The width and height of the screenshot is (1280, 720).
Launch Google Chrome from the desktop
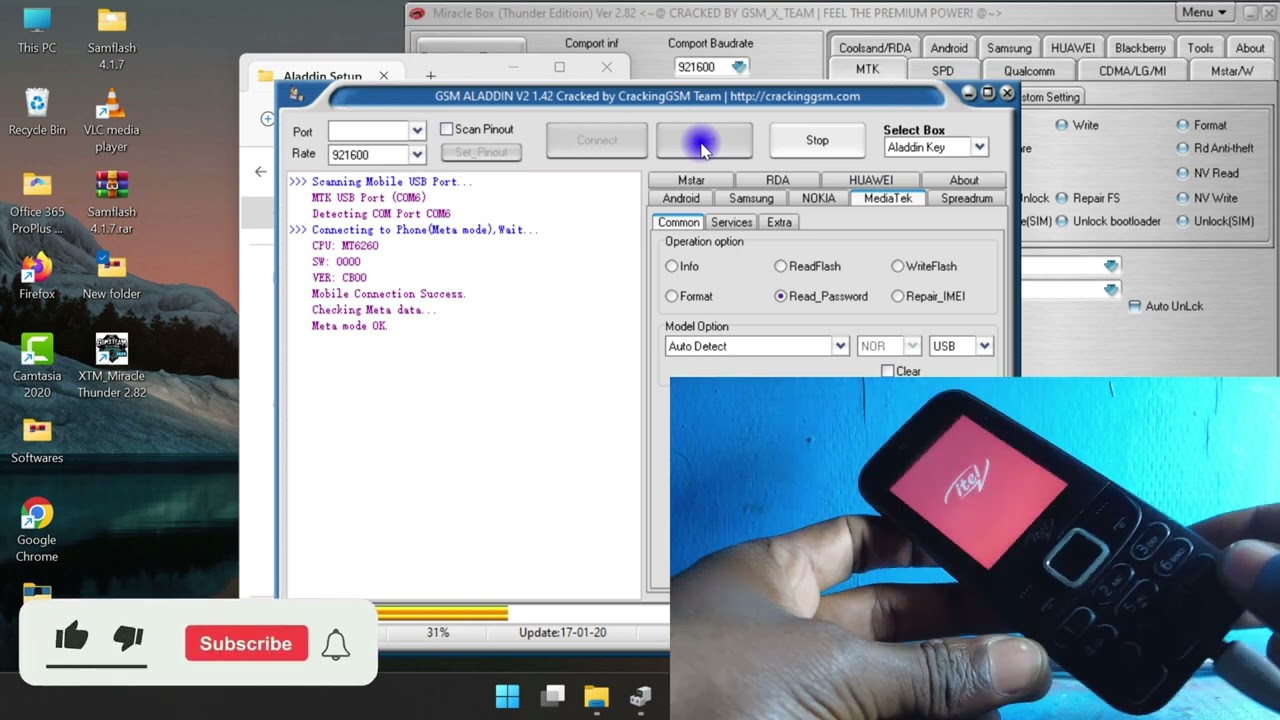click(37, 531)
